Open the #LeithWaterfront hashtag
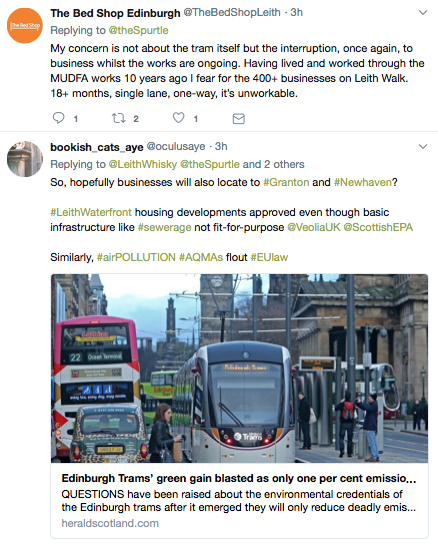 pyautogui.click(x=91, y=212)
